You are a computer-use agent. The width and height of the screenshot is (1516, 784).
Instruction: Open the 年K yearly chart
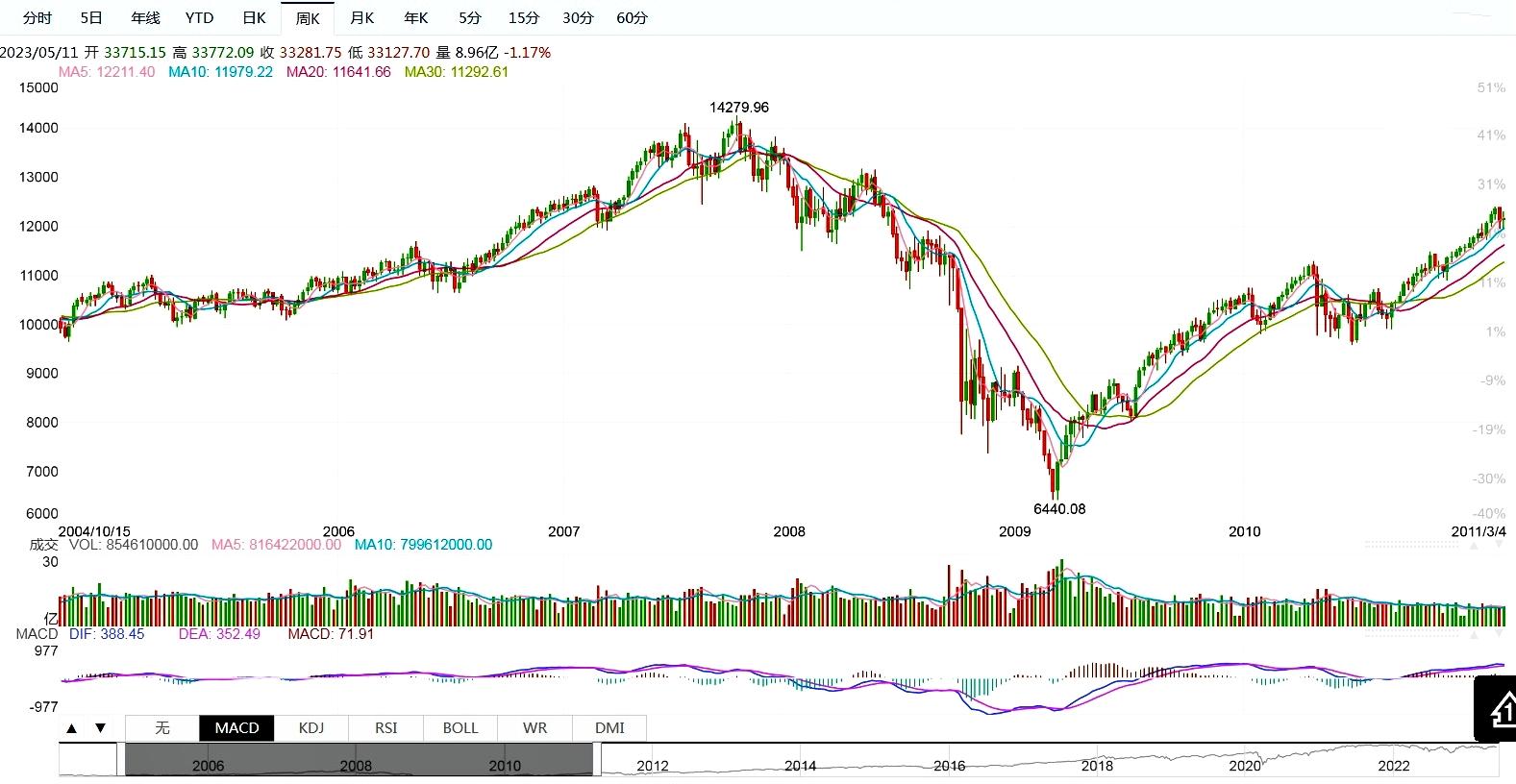(415, 18)
